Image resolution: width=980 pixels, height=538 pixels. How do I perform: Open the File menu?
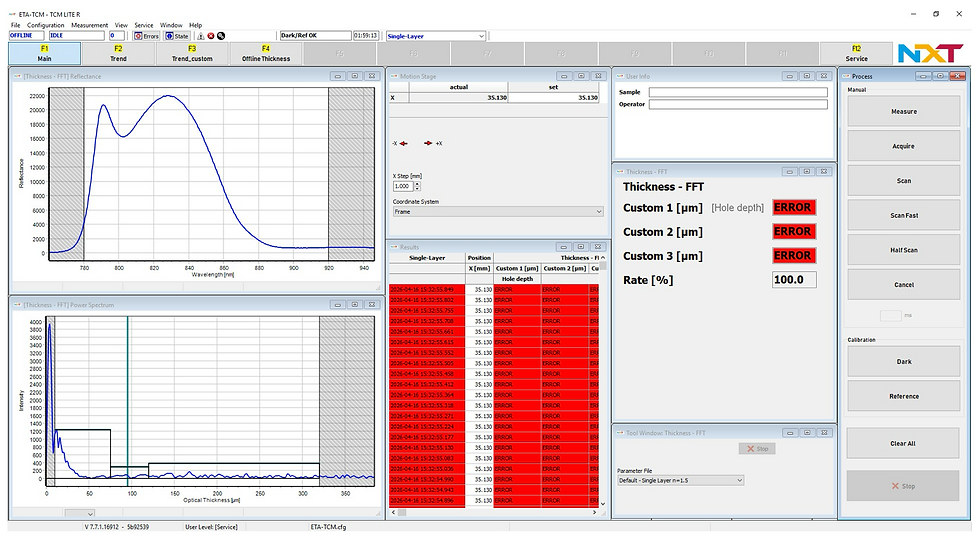tap(16, 25)
